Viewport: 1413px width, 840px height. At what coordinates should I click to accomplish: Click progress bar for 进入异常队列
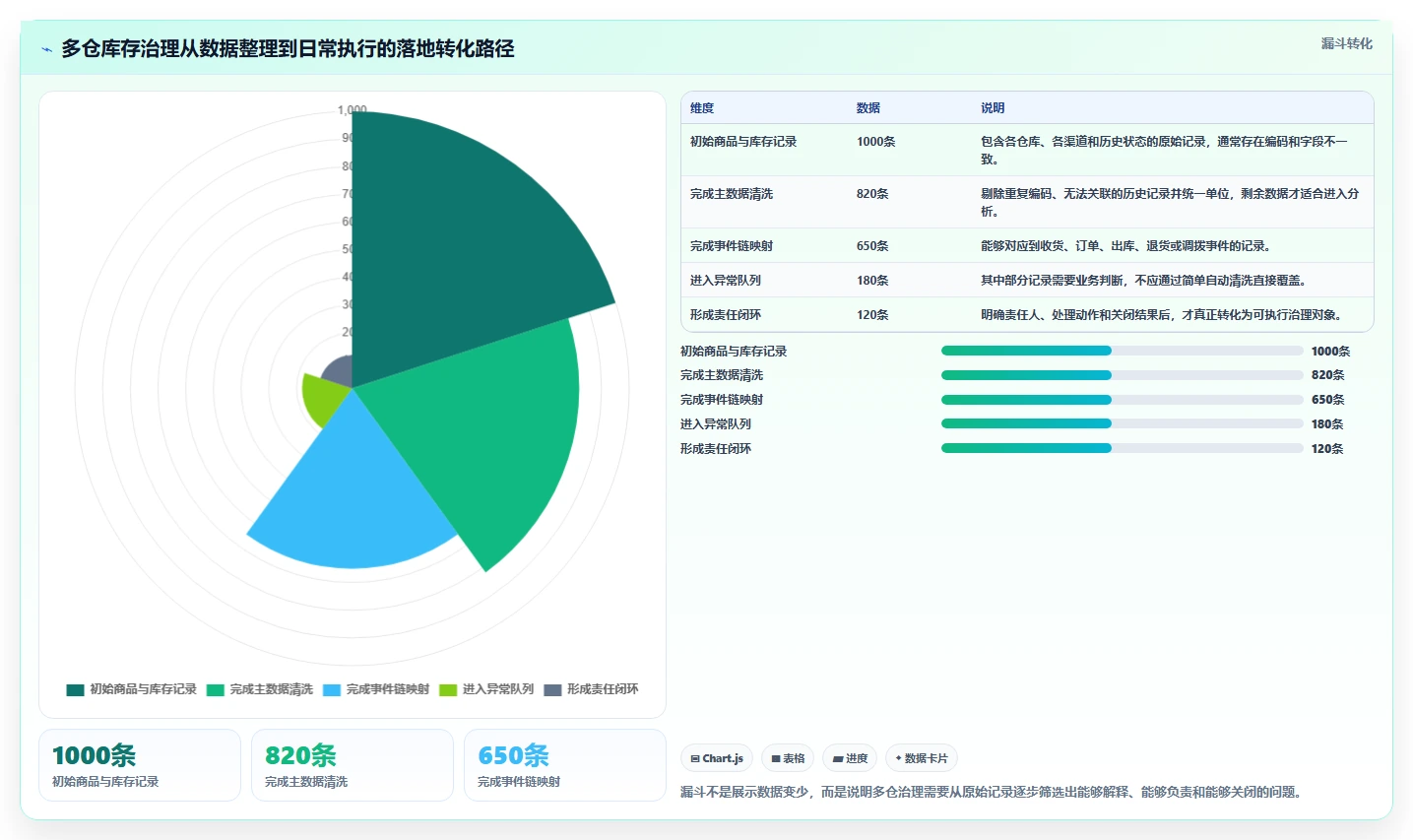[1123, 423]
